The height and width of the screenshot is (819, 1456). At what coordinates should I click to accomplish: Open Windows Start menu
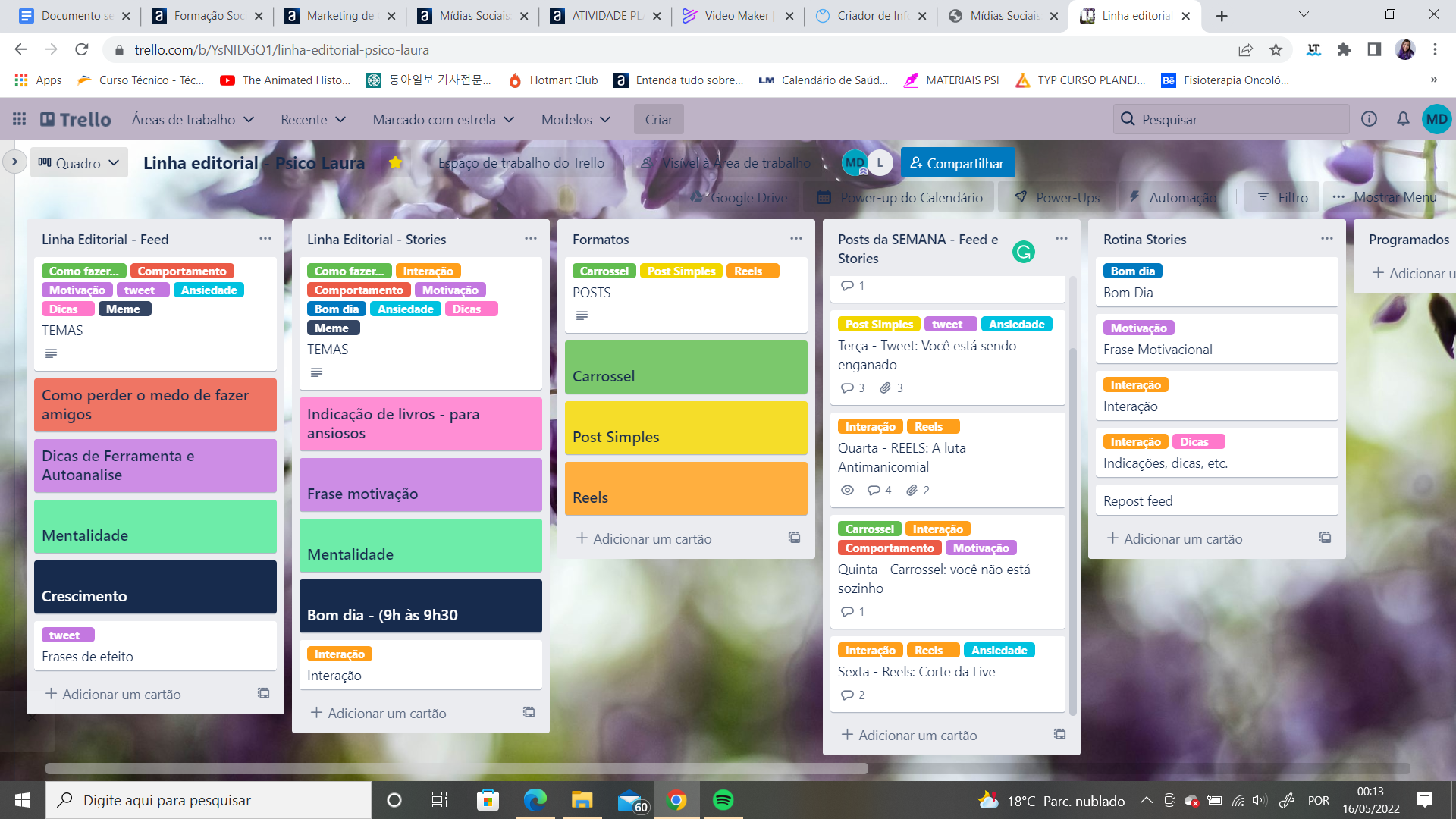(23, 800)
